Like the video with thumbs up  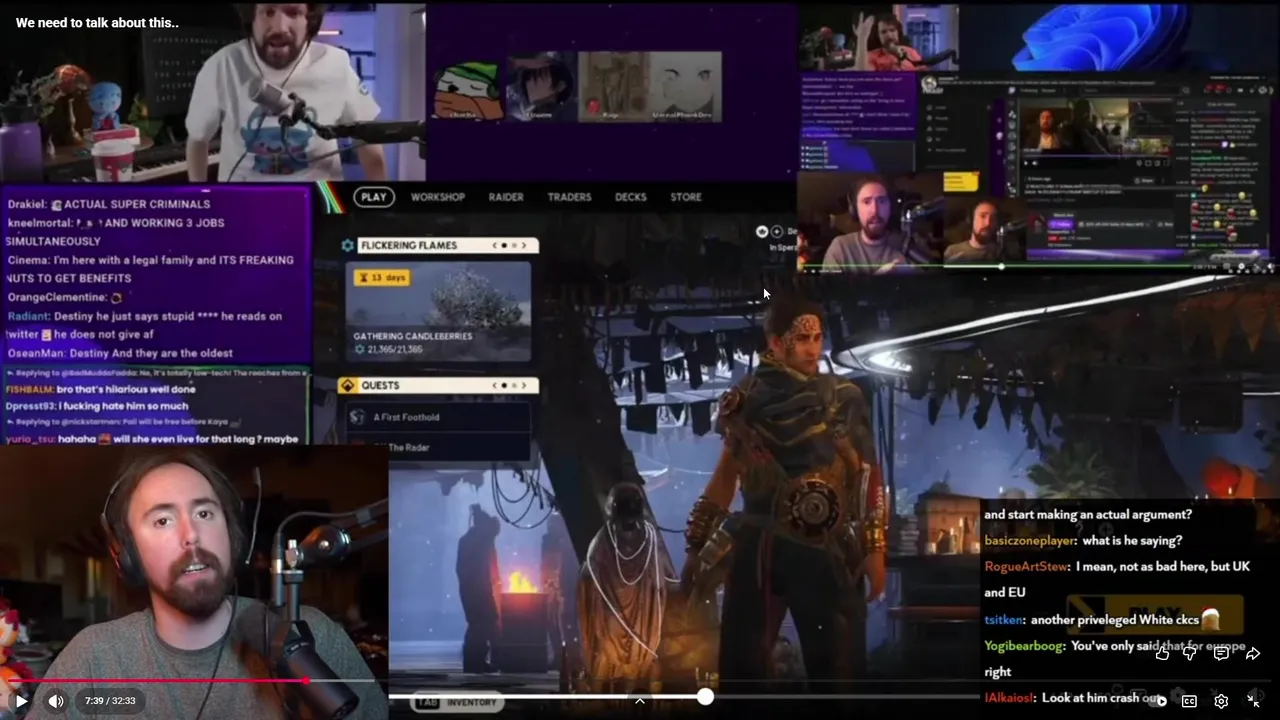pyautogui.click(x=1162, y=653)
